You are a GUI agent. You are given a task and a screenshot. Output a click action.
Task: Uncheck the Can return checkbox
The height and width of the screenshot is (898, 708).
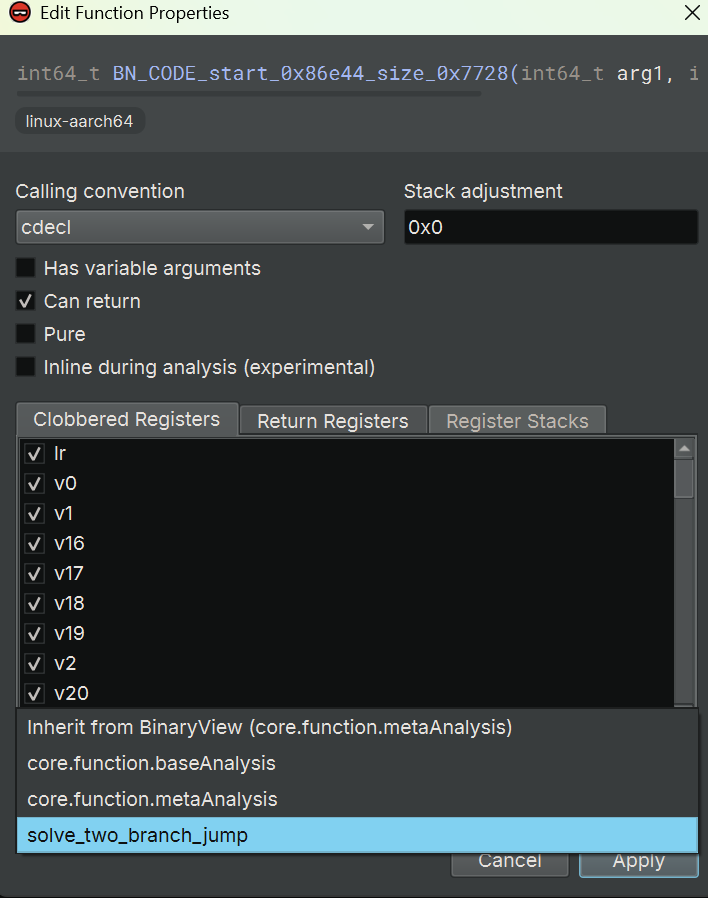click(26, 301)
